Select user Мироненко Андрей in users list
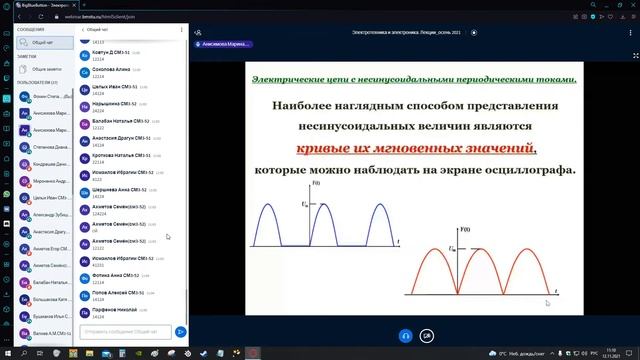 45,181
